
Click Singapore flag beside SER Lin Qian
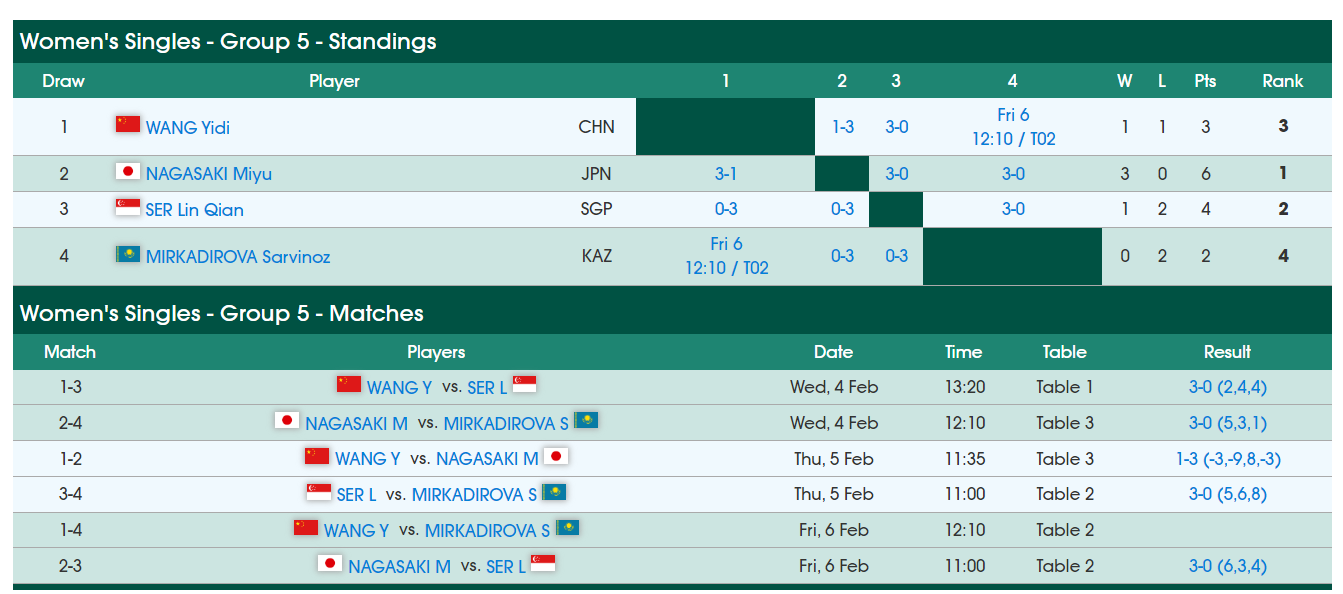click(x=128, y=207)
